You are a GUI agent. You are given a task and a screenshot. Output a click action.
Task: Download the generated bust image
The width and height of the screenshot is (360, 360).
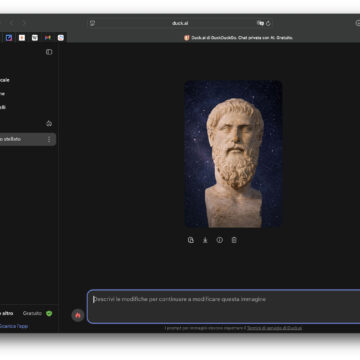205,240
